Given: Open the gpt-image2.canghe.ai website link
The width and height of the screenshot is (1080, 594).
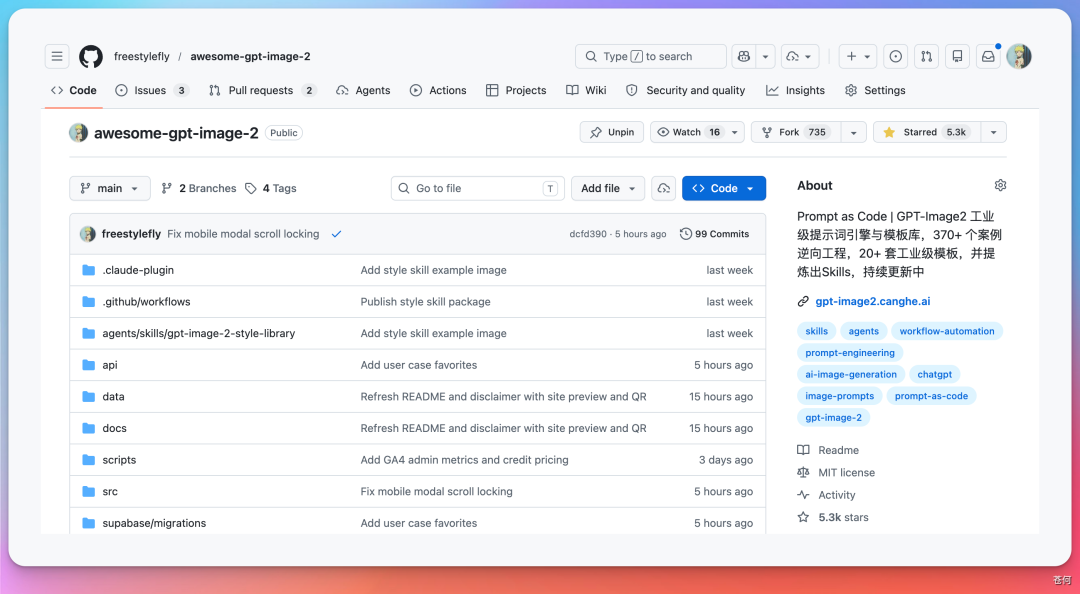Looking at the screenshot, I should (x=873, y=301).
